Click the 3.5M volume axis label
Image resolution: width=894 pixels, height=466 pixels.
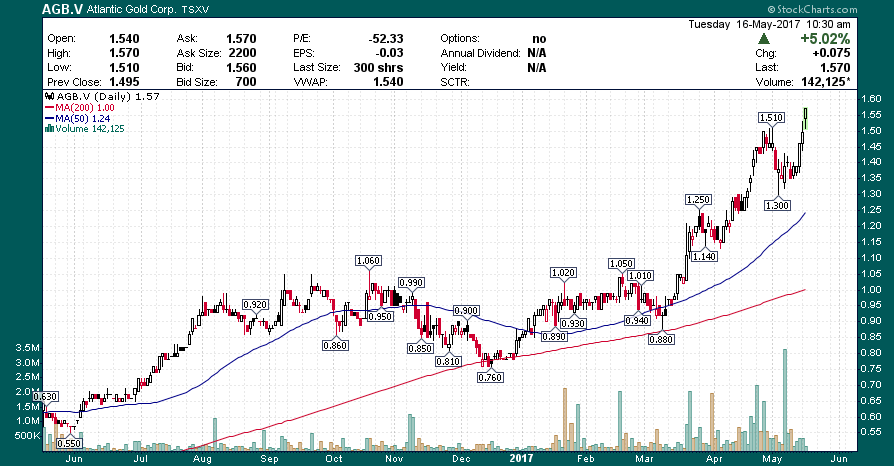click(x=27, y=348)
